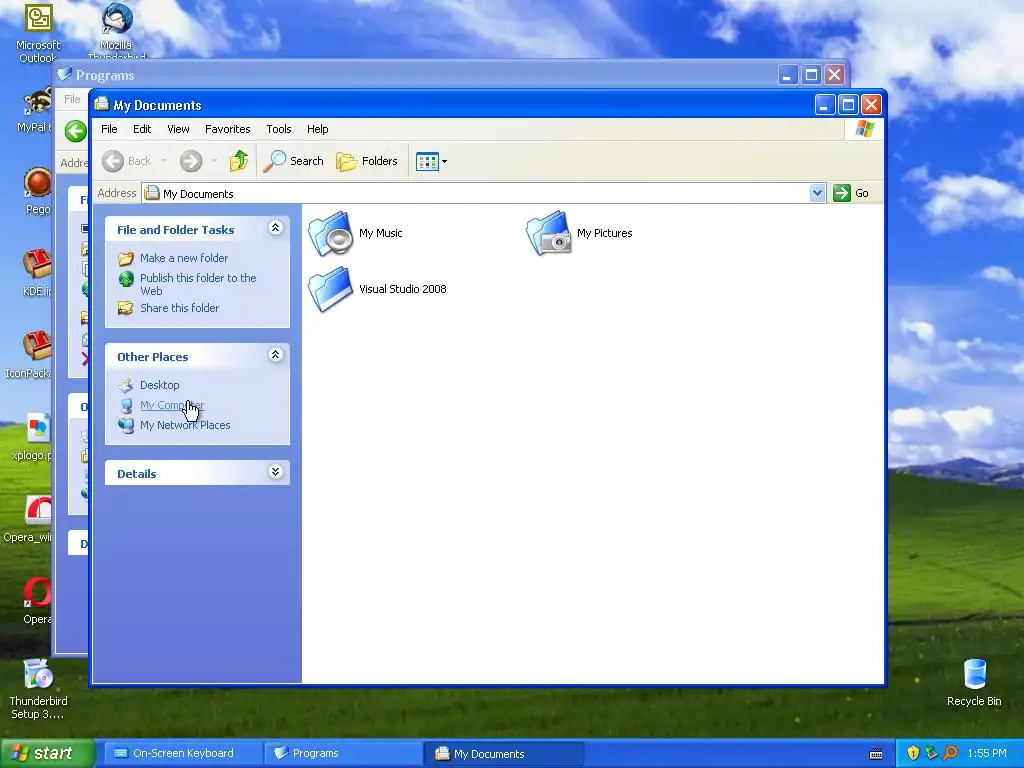Open the Views dropdown button
This screenshot has height=768, width=1024.
click(x=432, y=161)
